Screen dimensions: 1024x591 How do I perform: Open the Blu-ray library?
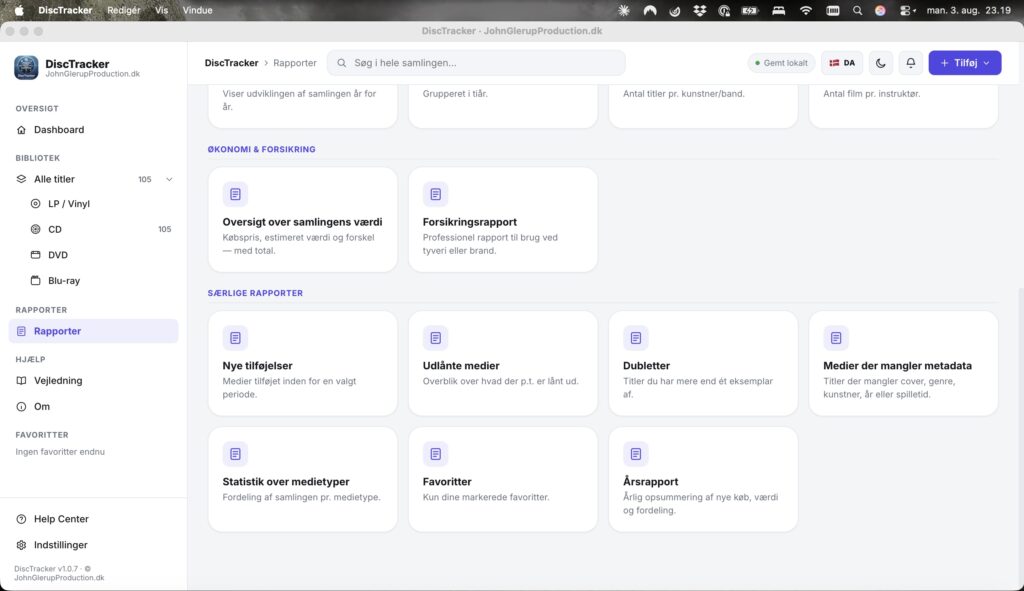click(x=101, y=281)
